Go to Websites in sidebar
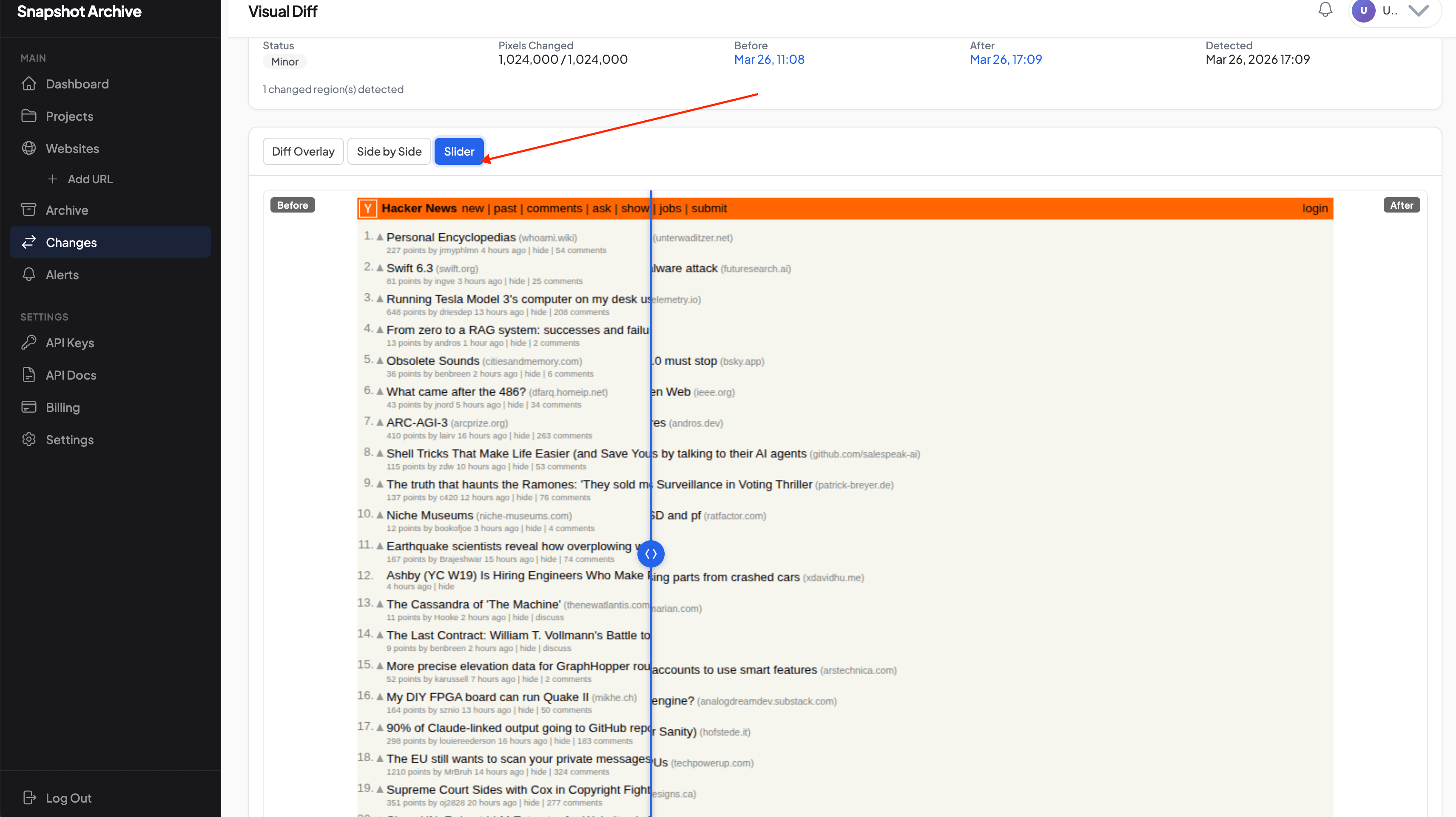 coord(72,149)
